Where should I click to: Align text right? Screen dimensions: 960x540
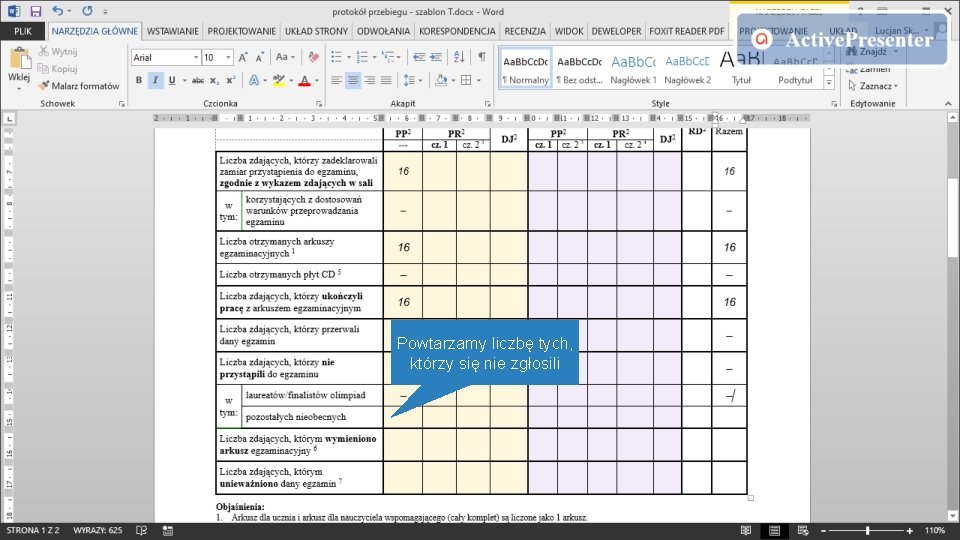point(370,80)
